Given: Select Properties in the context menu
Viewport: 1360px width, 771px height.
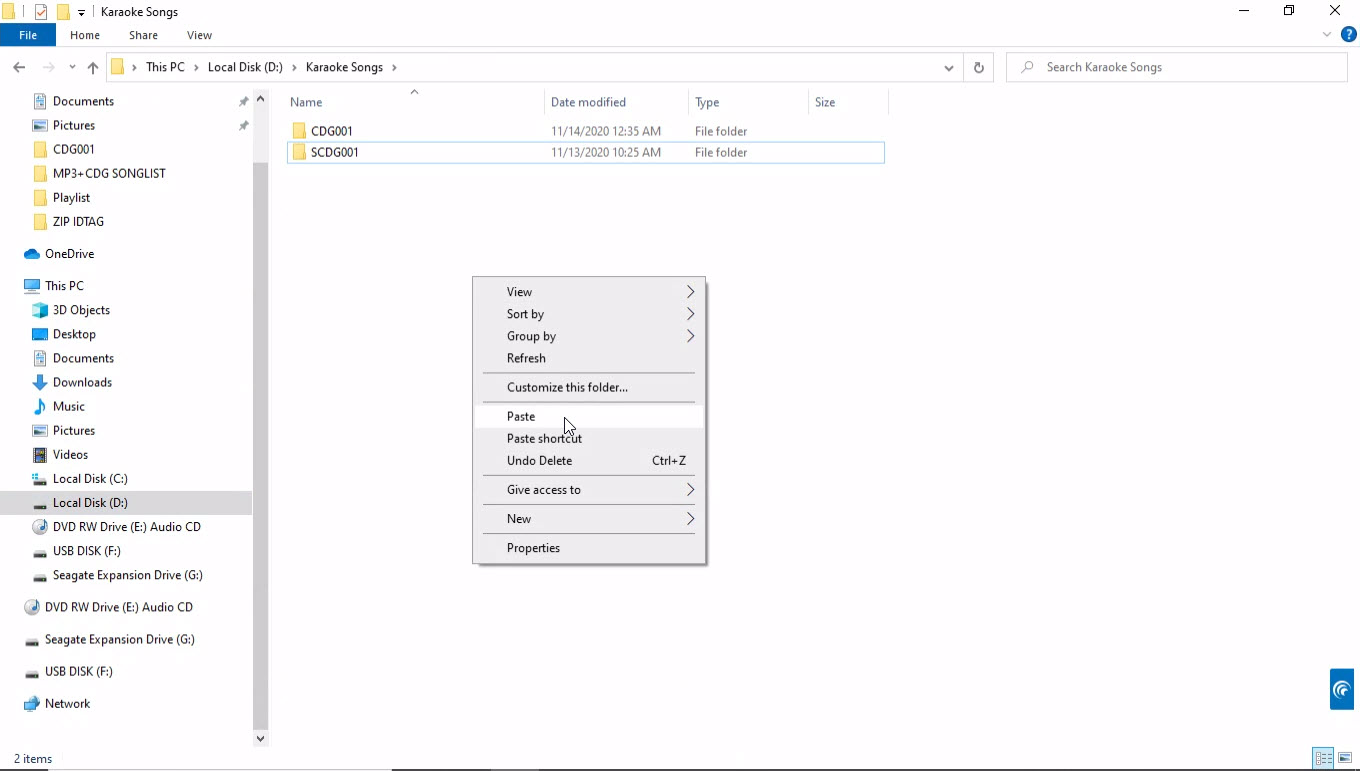Looking at the screenshot, I should (533, 548).
